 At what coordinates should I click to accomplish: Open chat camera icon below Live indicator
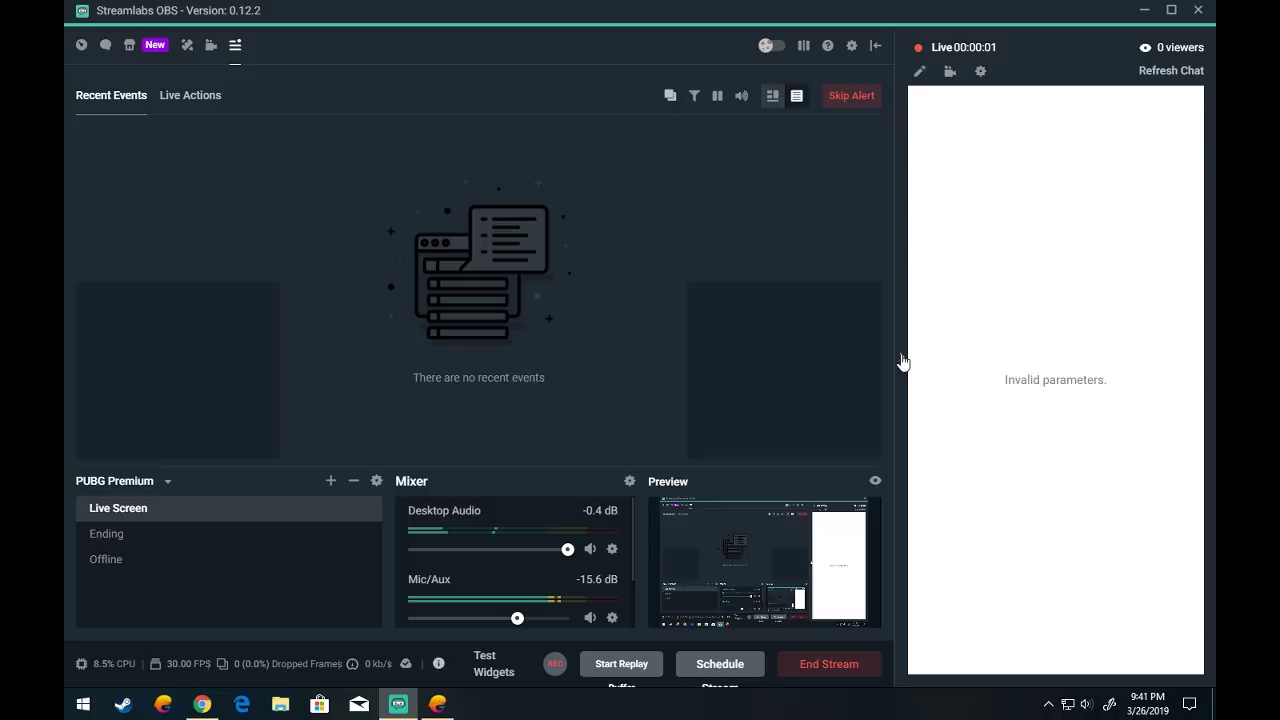[x=950, y=71]
